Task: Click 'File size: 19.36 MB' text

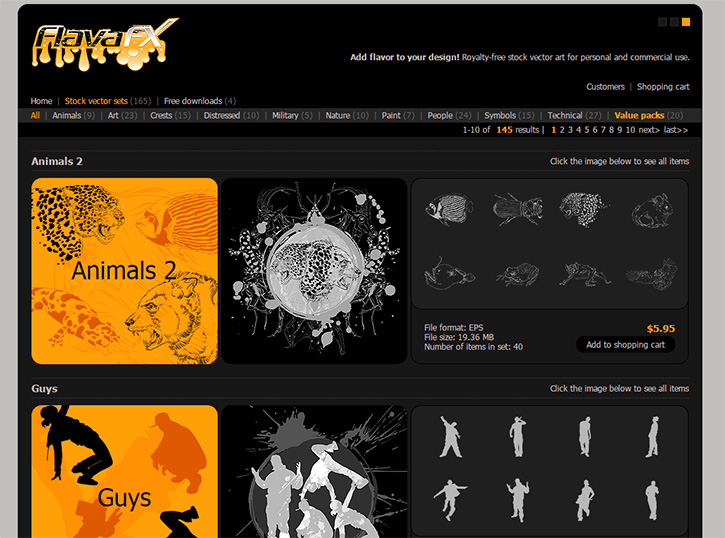Action: [x=459, y=337]
